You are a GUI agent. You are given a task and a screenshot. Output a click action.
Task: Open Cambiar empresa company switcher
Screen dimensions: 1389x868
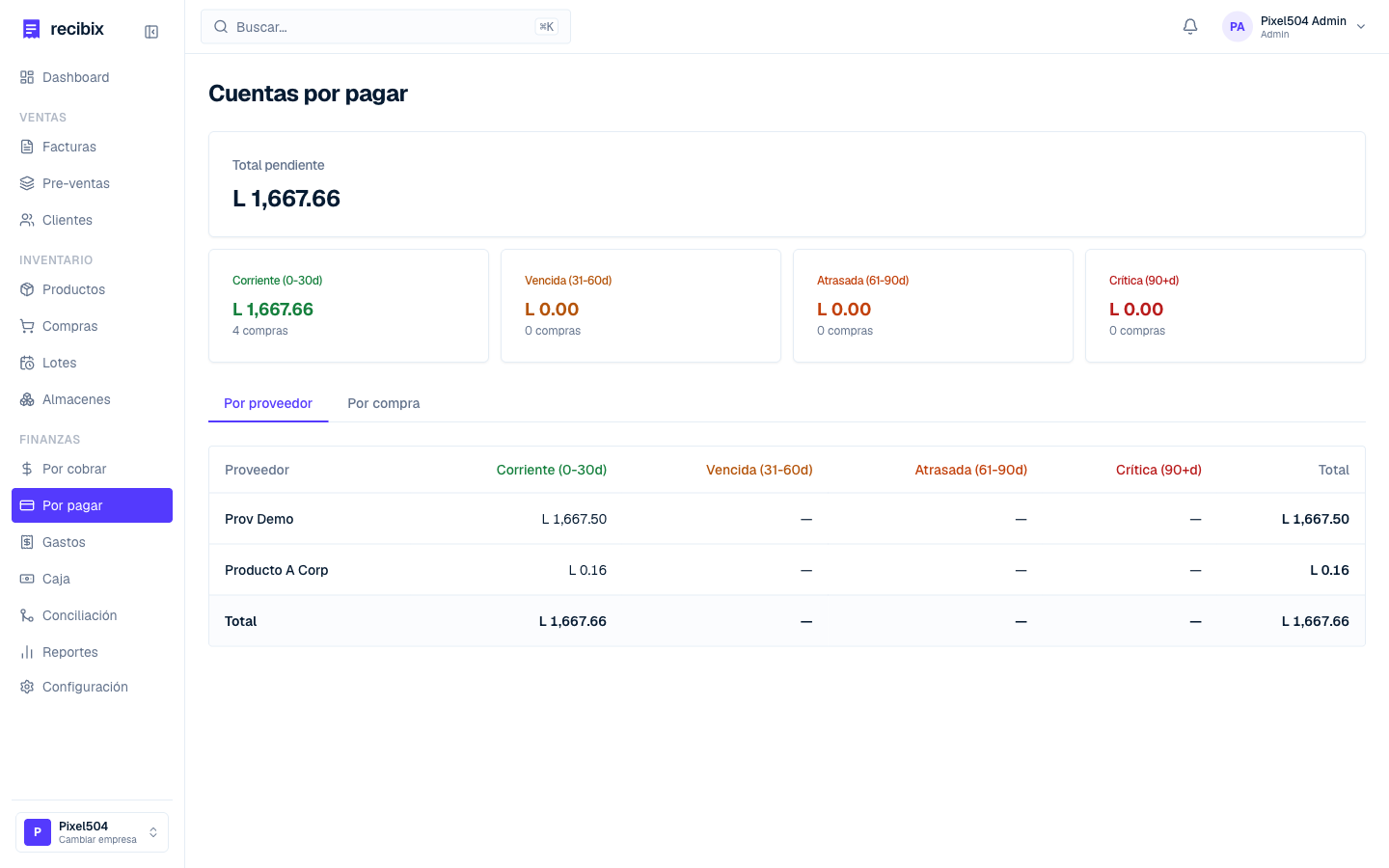coord(92,832)
